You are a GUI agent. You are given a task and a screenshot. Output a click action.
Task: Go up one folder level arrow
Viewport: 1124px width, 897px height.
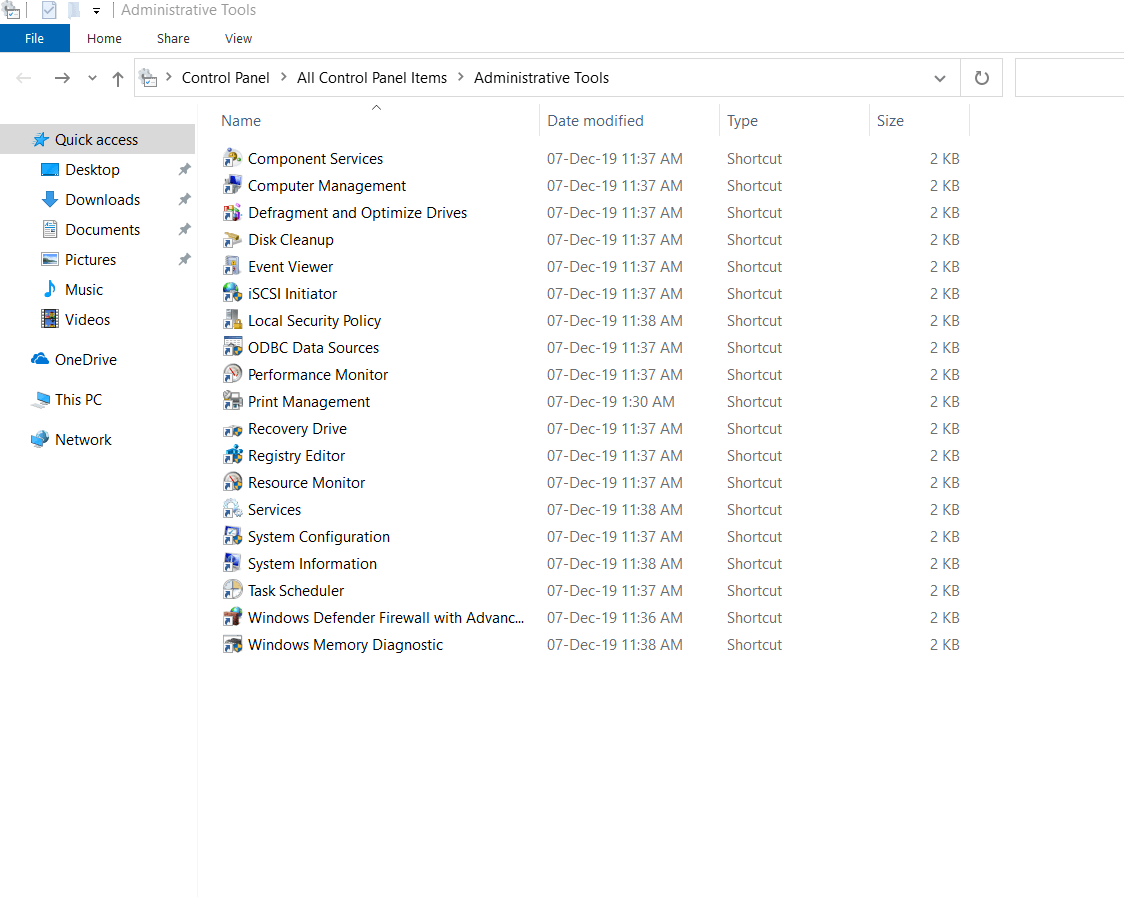[x=118, y=78]
